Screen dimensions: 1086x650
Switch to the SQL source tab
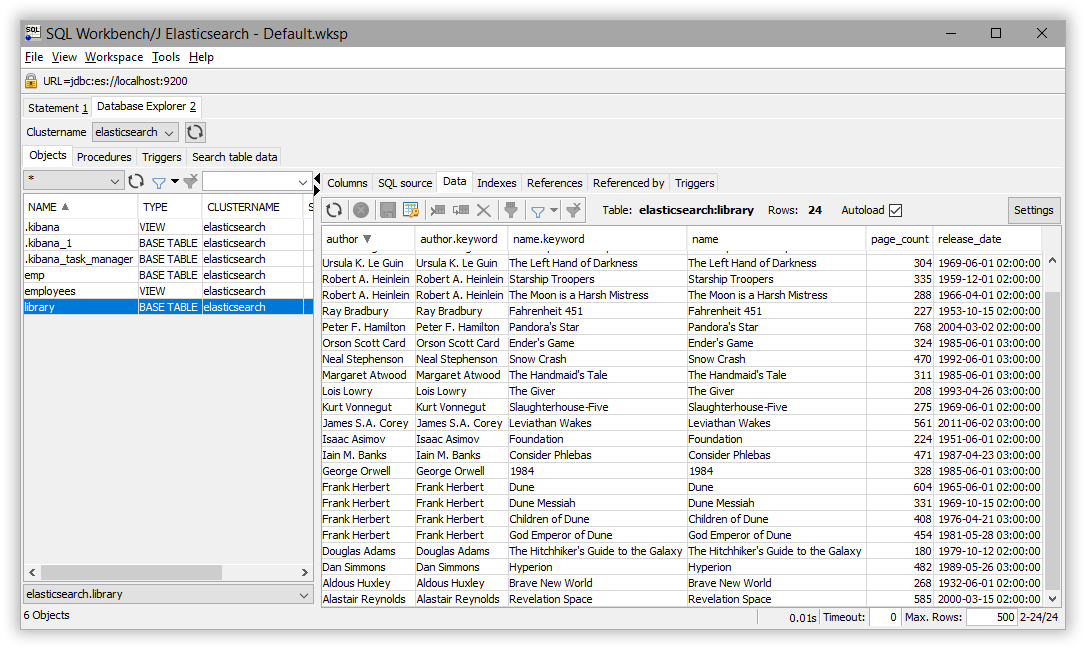tap(404, 182)
